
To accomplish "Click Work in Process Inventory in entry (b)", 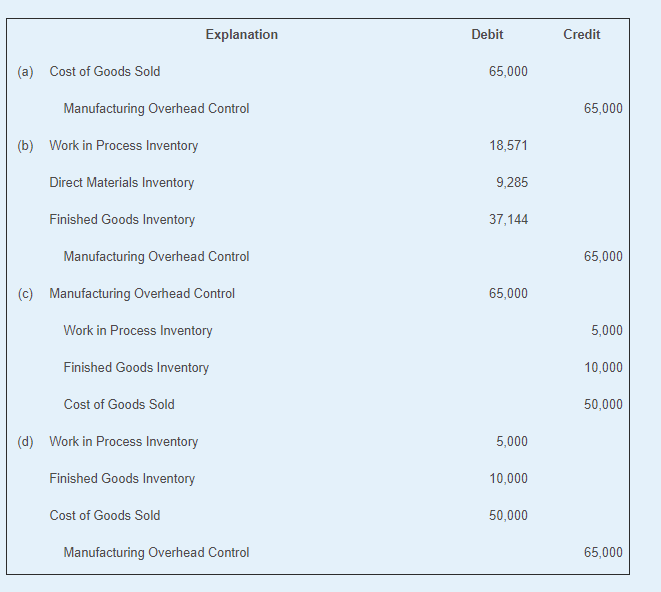I will click(x=123, y=146).
